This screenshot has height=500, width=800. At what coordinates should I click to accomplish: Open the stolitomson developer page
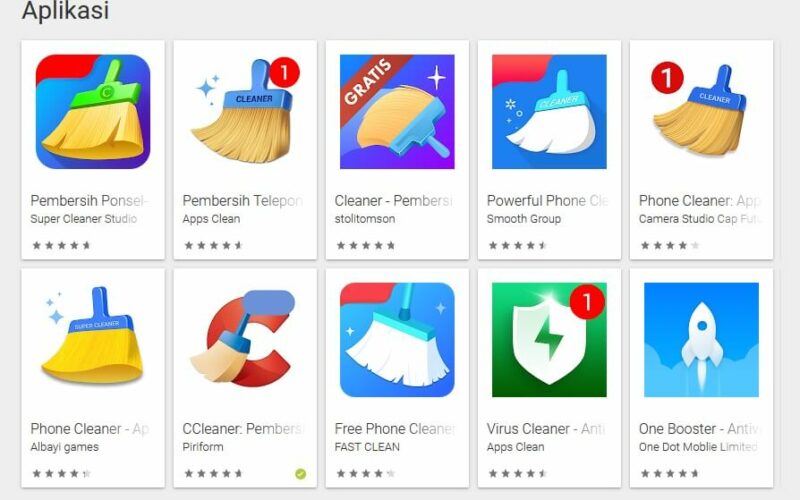pos(365,219)
